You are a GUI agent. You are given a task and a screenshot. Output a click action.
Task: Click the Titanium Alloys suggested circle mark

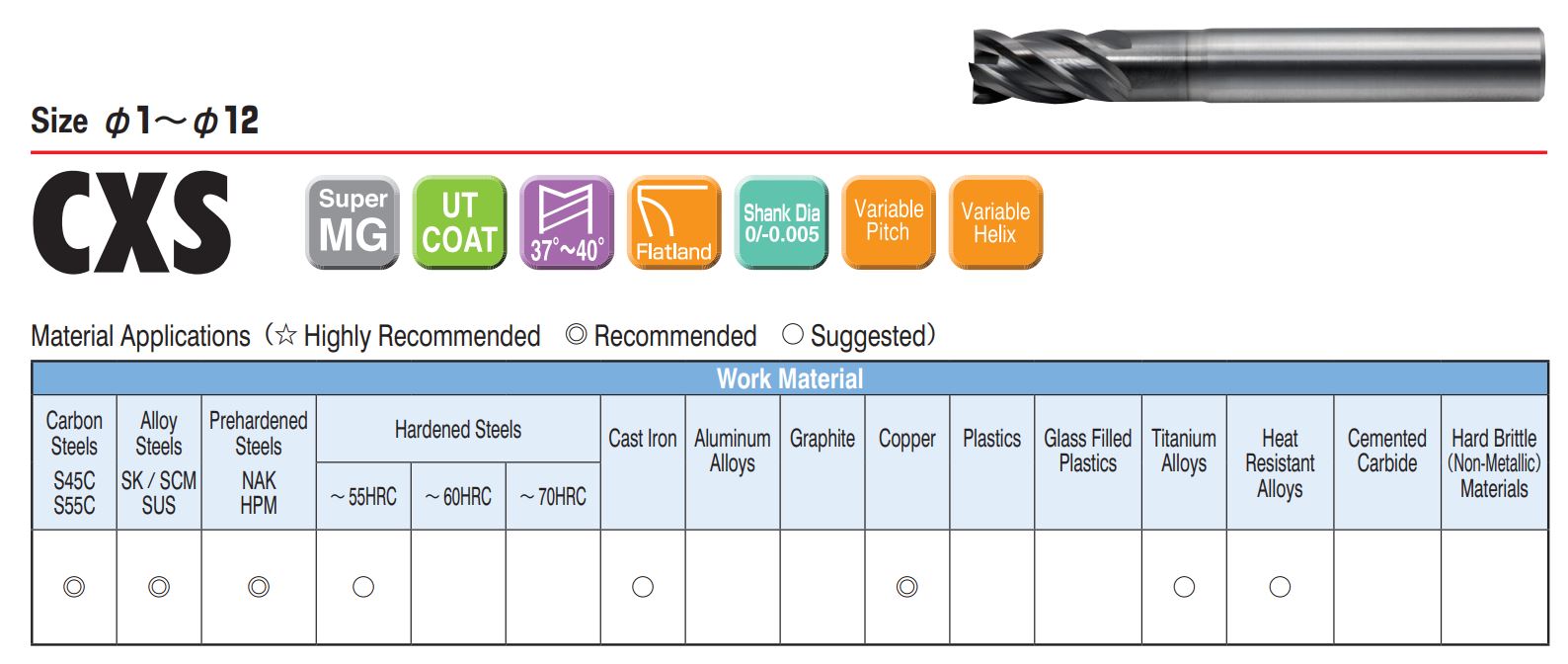[x=1184, y=587]
